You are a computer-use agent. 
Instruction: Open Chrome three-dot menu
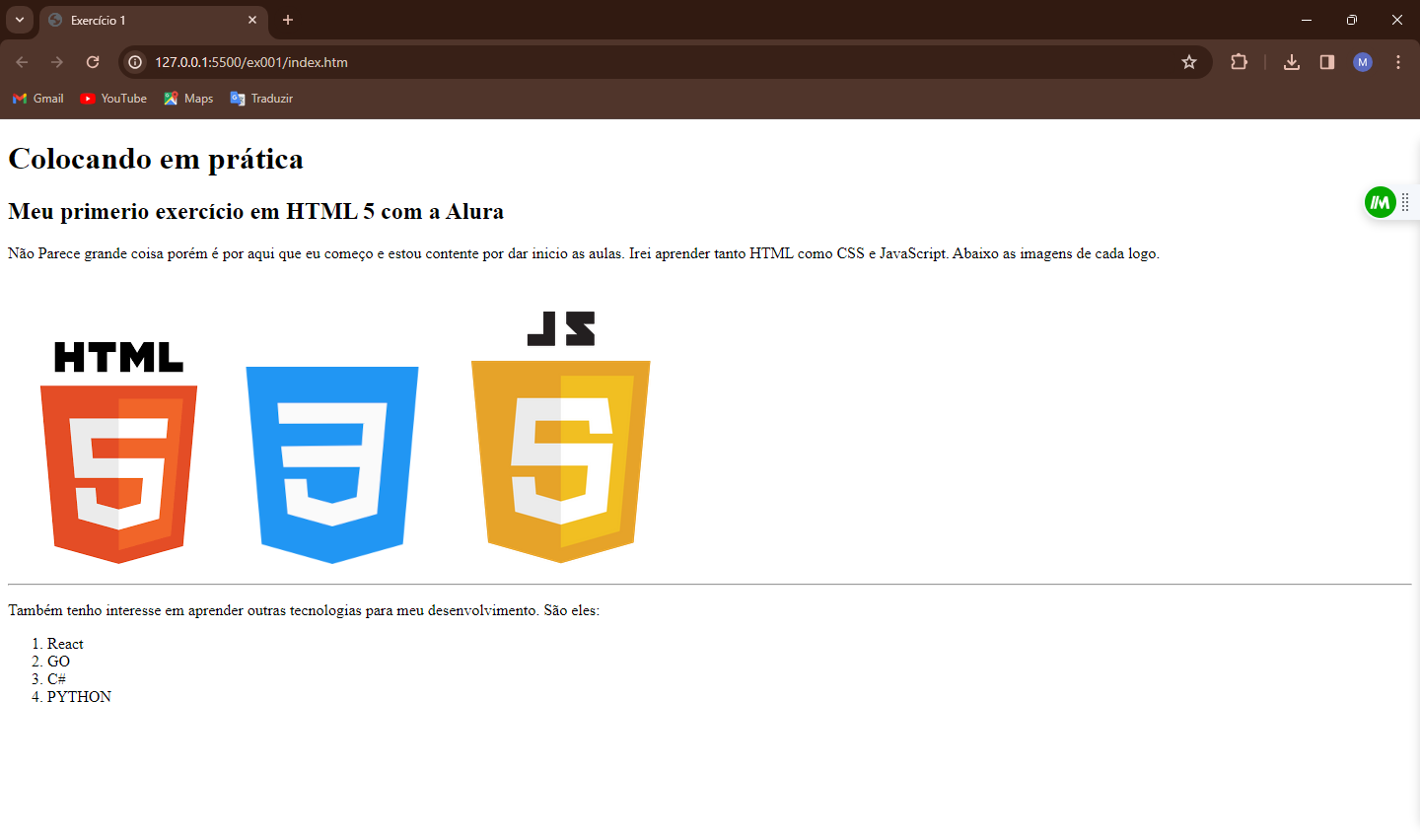coord(1398,62)
